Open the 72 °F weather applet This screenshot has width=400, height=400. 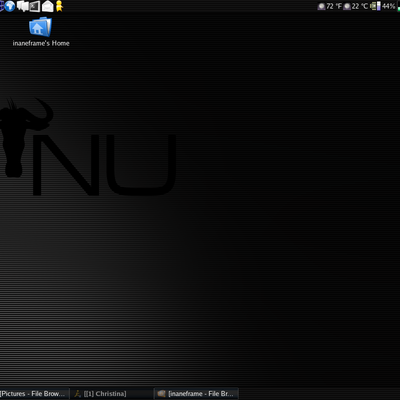329,6
